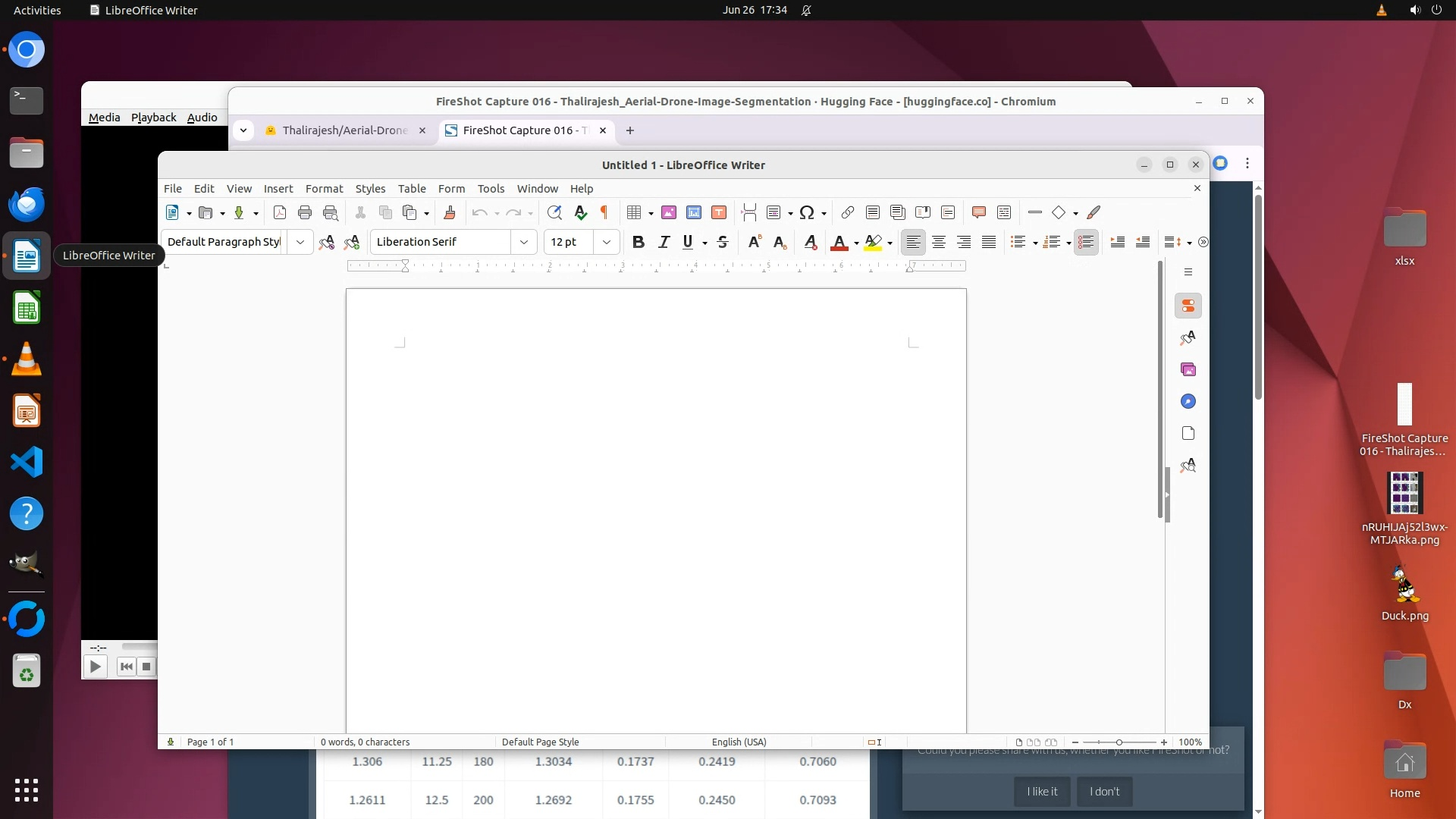Expand the font name dropdown
This screenshot has height=819, width=1456.
pyautogui.click(x=523, y=242)
